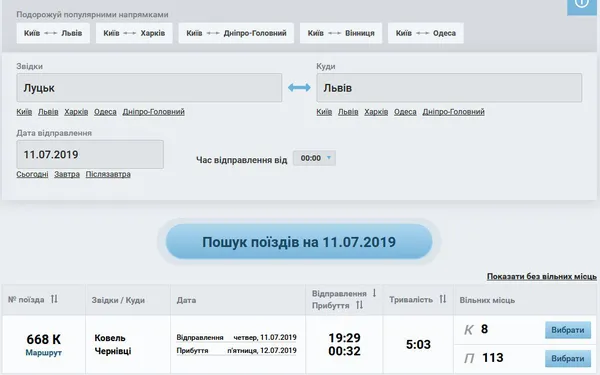Screen dimensions: 600x375
Task: Open departure date field 11.07.2019
Action: pos(90,154)
